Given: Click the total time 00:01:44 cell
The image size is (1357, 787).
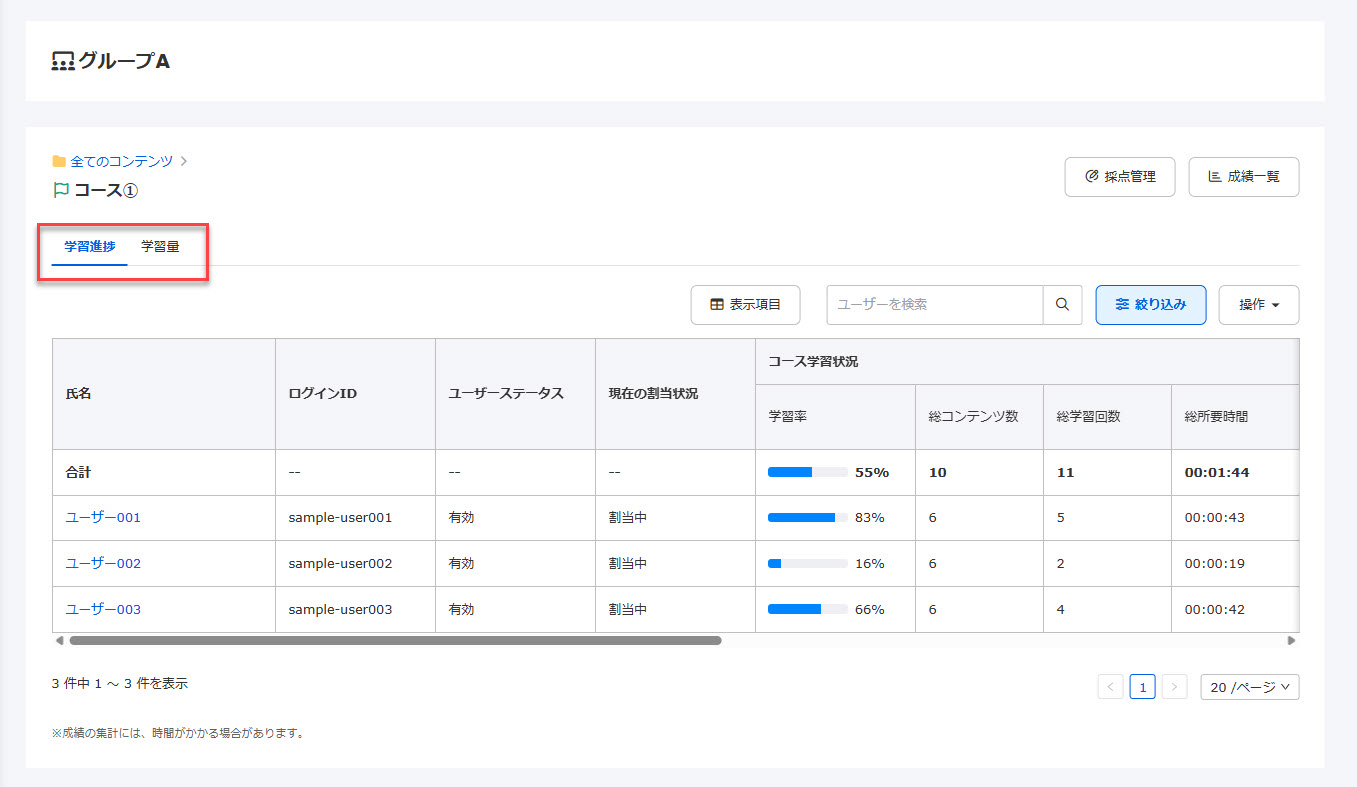Looking at the screenshot, I should click(x=1235, y=472).
